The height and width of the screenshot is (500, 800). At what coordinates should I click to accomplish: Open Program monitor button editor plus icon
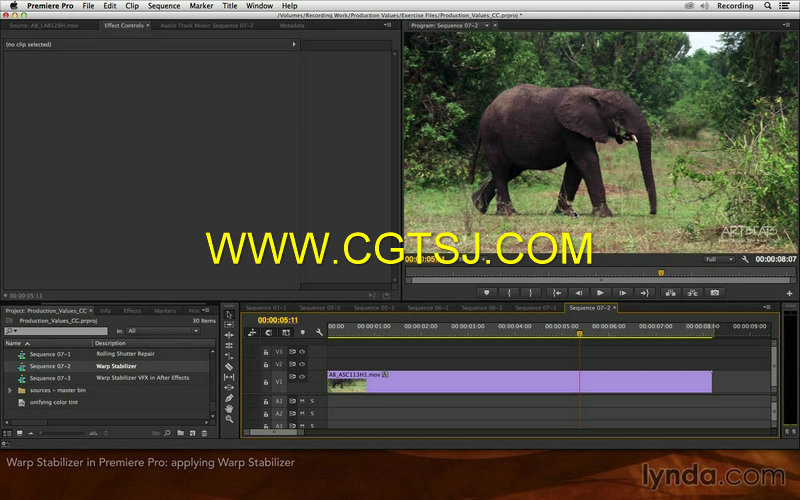789,293
